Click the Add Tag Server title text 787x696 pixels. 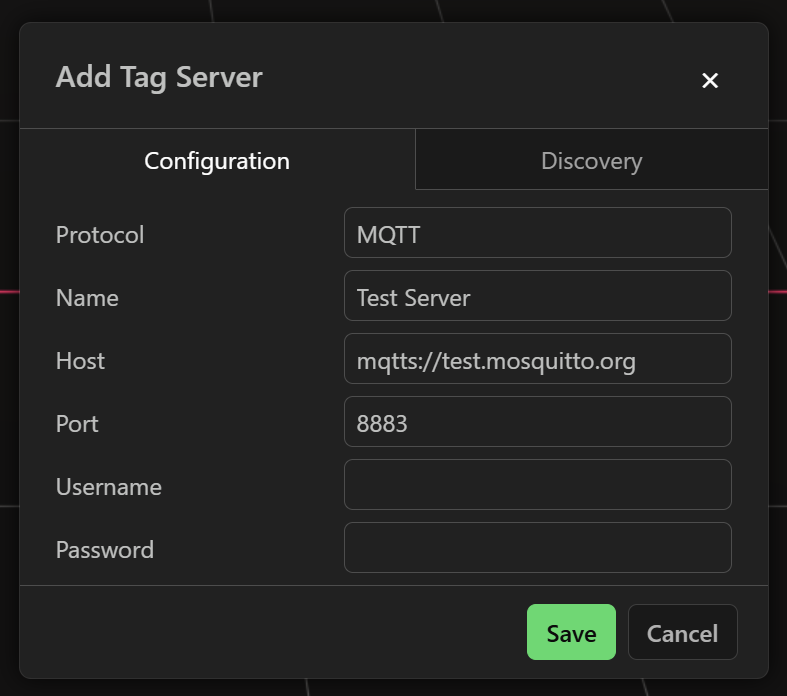tap(159, 77)
